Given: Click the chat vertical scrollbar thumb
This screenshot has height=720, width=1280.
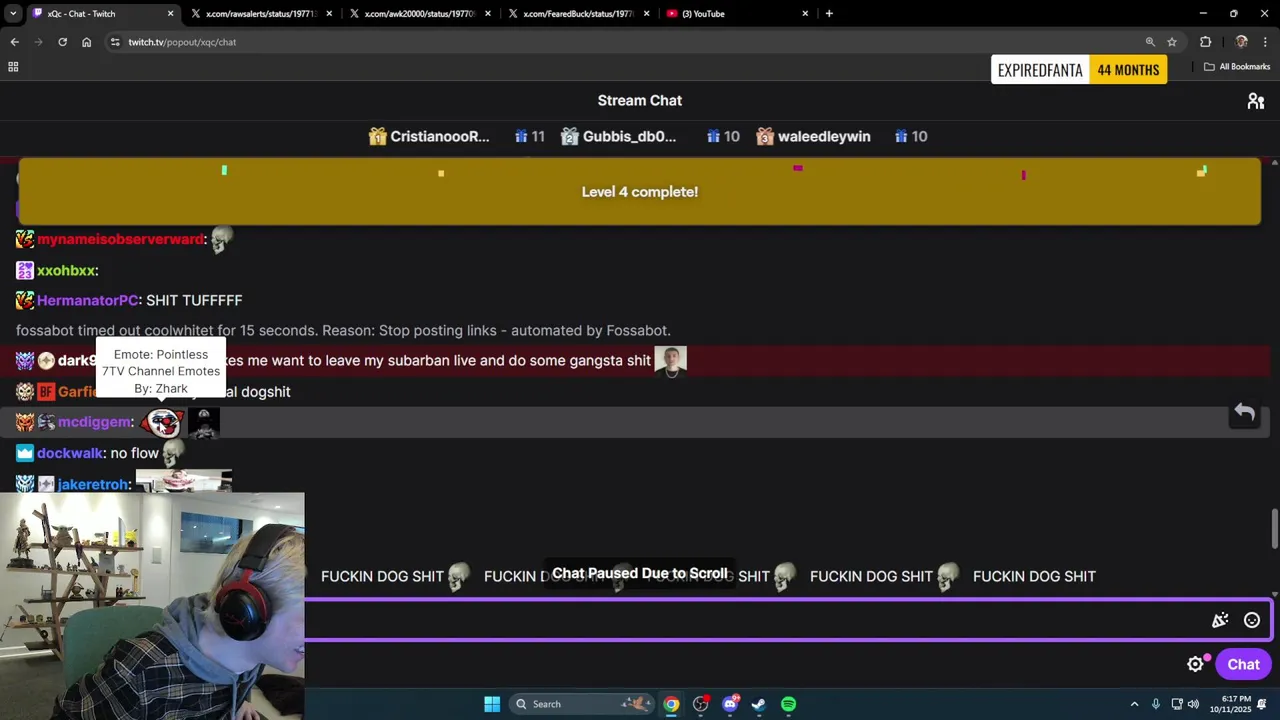Looking at the screenshot, I should (x=1274, y=528).
